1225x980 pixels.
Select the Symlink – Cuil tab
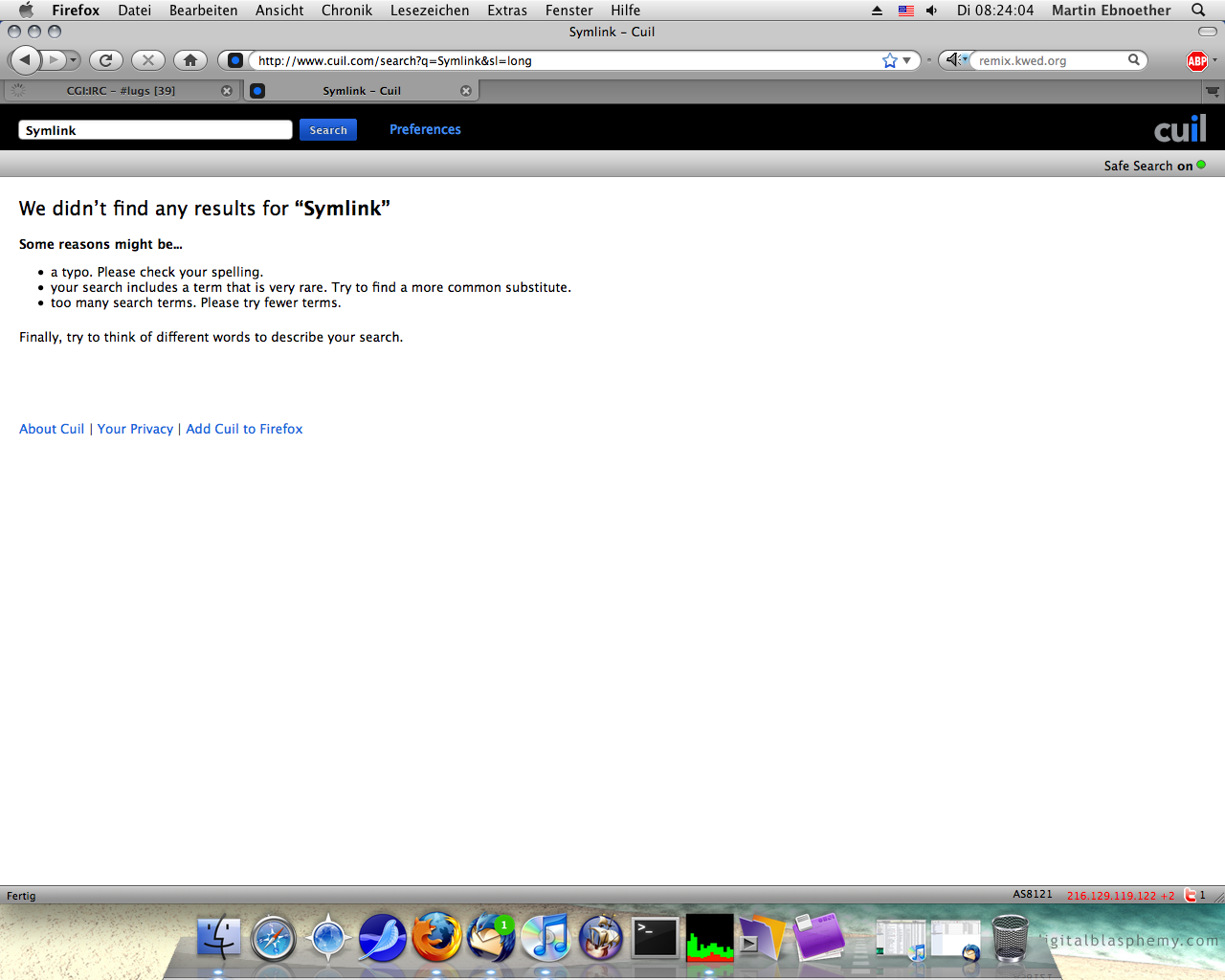[362, 91]
